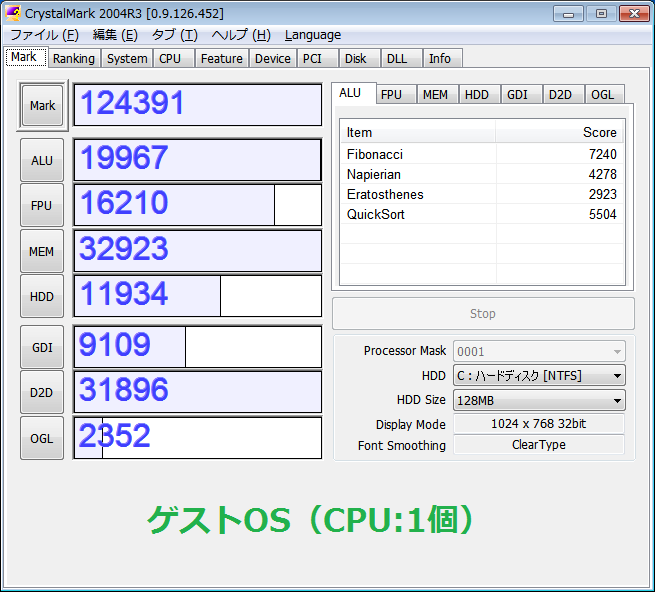The image size is (655, 592).
Task: Click the OGL benchmark button
Action: tap(42, 438)
